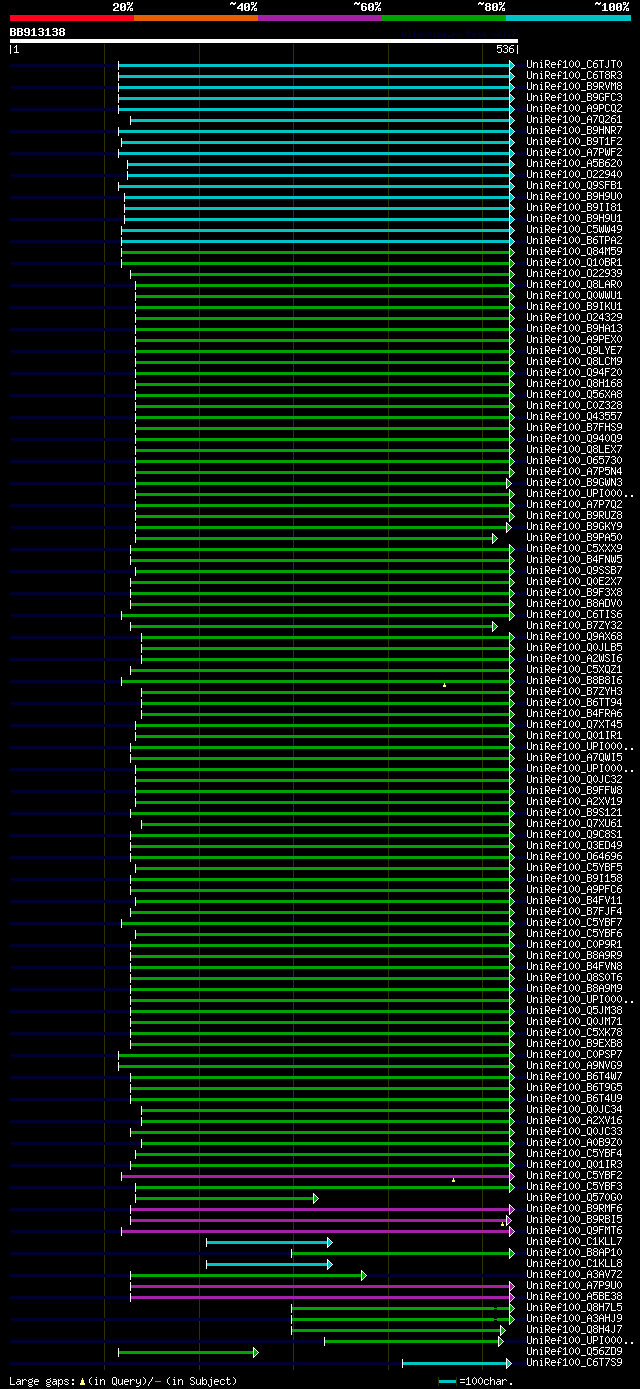Image resolution: width=640 pixels, height=1389 pixels.
Task: Select hit label UniRef100_C5XXX9
Action: (x=574, y=549)
